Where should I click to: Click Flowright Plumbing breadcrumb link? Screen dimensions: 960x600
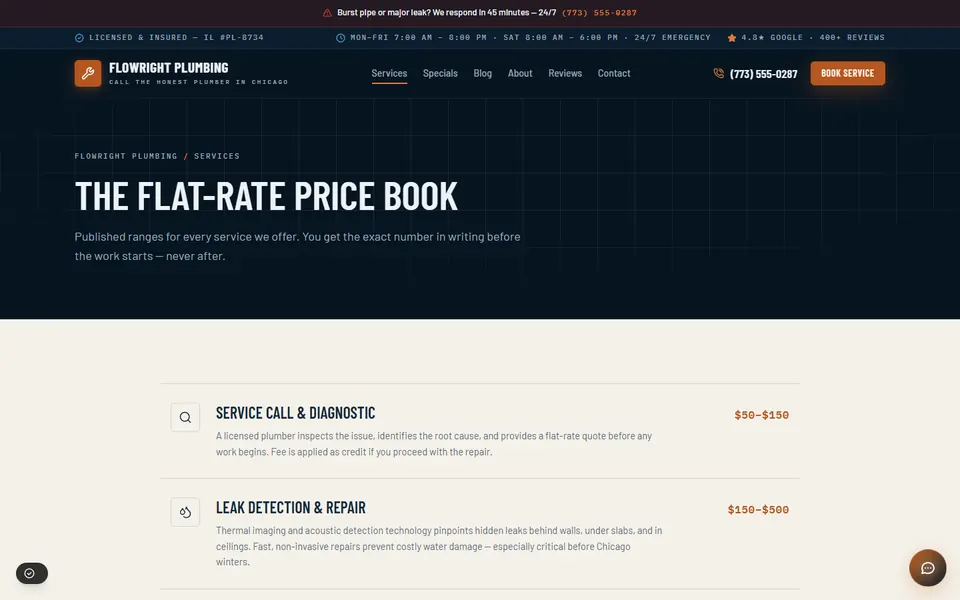point(126,156)
